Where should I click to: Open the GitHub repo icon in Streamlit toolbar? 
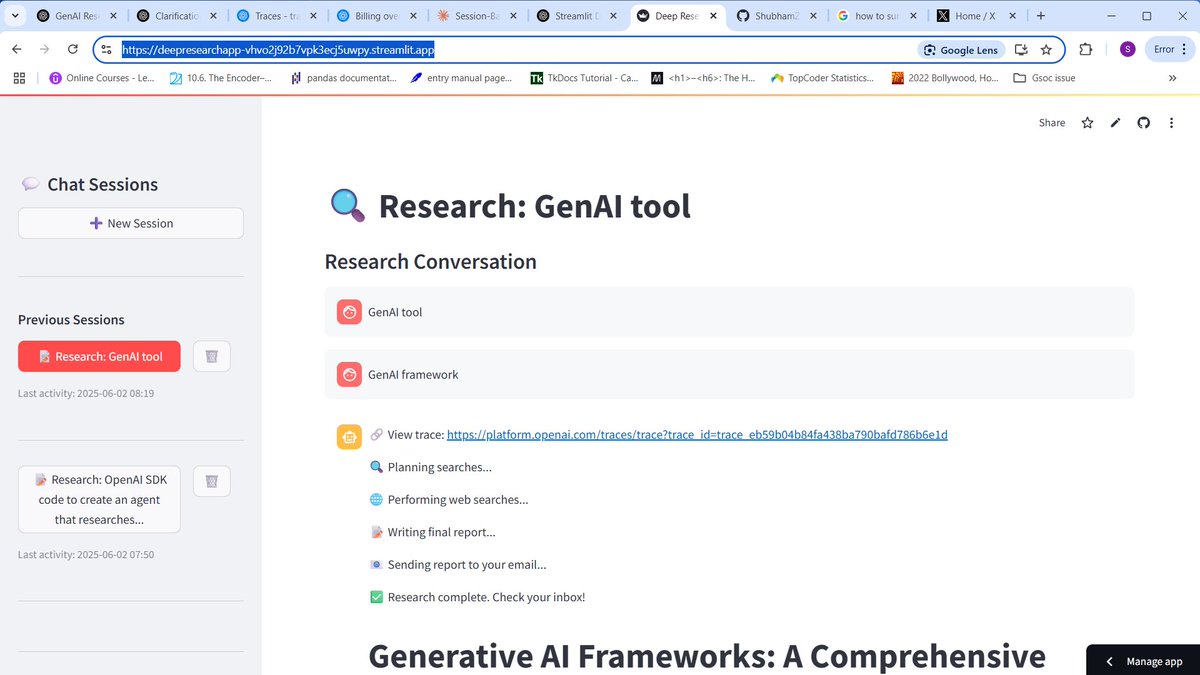(1143, 122)
